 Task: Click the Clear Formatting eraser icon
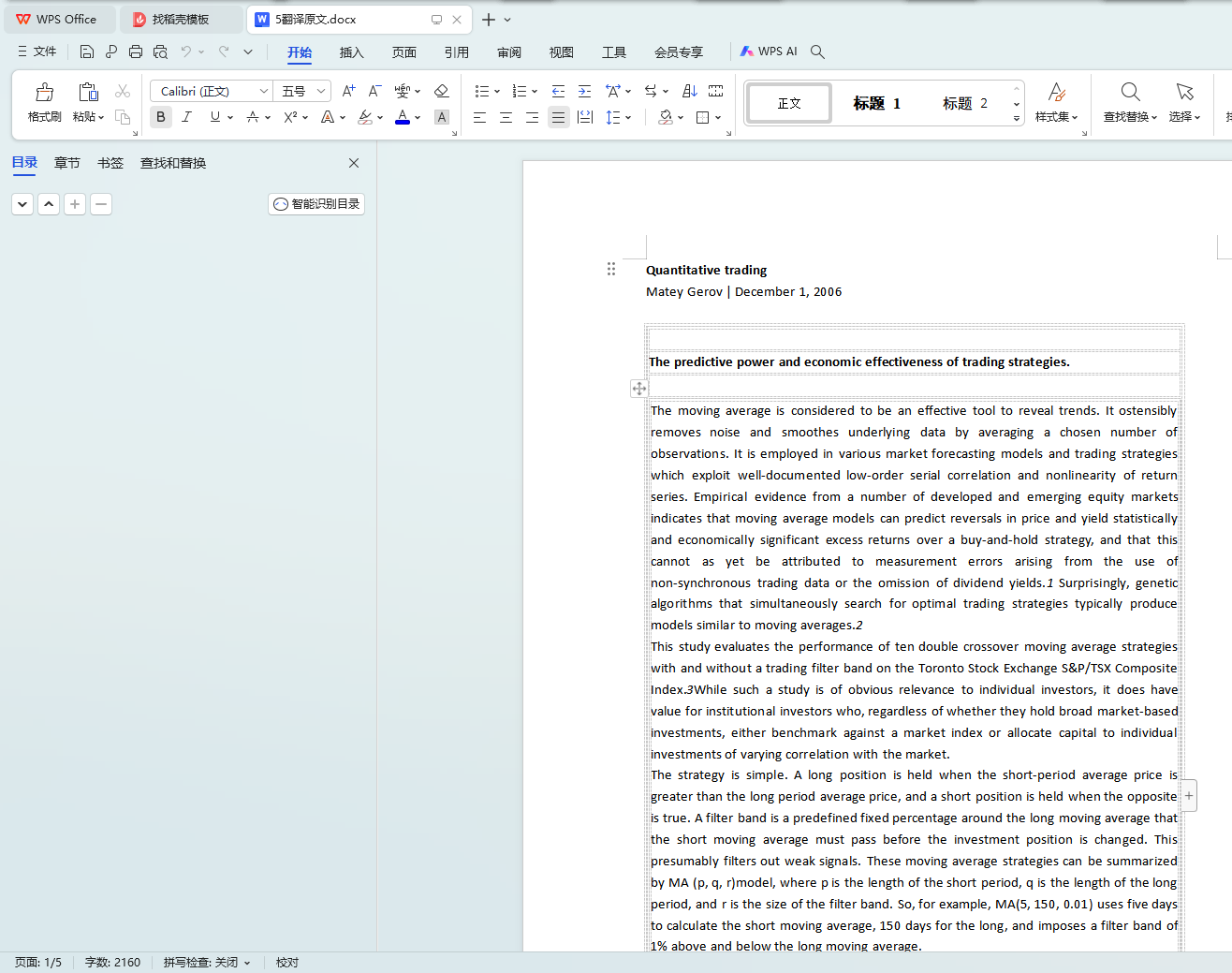coord(442,91)
